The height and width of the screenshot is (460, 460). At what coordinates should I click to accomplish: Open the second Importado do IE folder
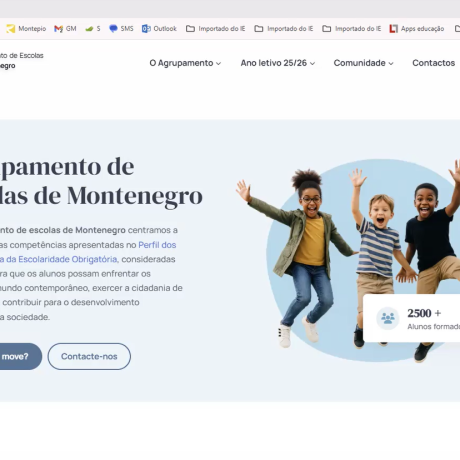[284, 29]
